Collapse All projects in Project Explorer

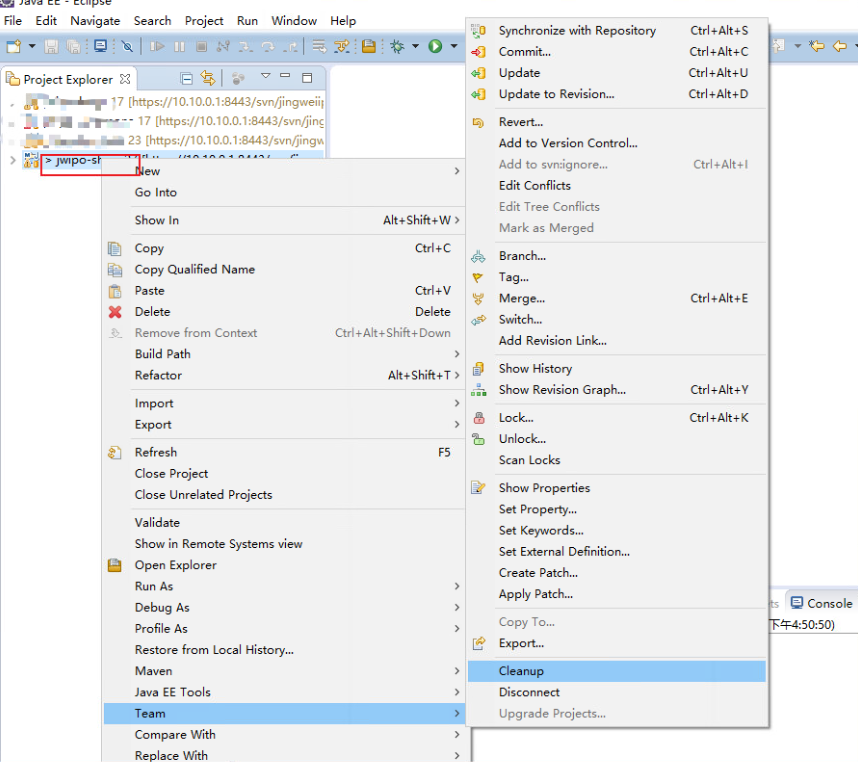(186, 78)
